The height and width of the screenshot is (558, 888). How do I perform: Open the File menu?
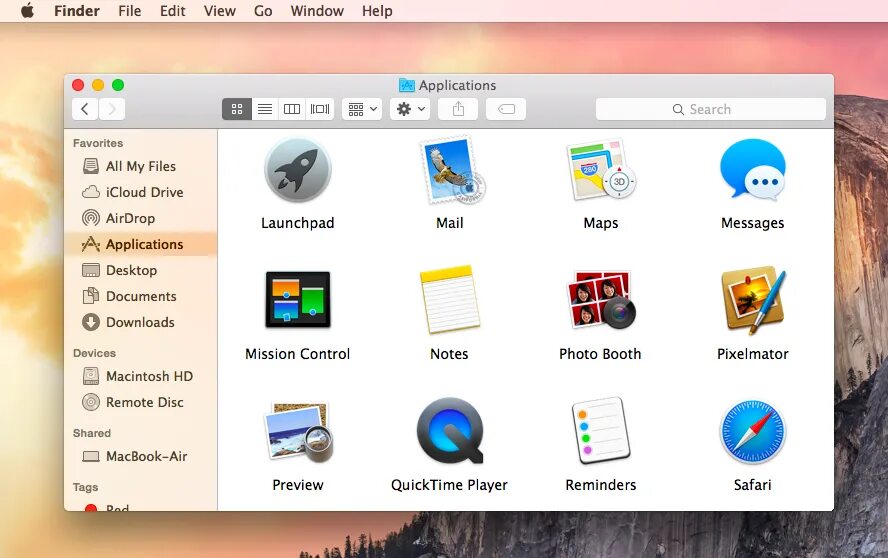130,11
